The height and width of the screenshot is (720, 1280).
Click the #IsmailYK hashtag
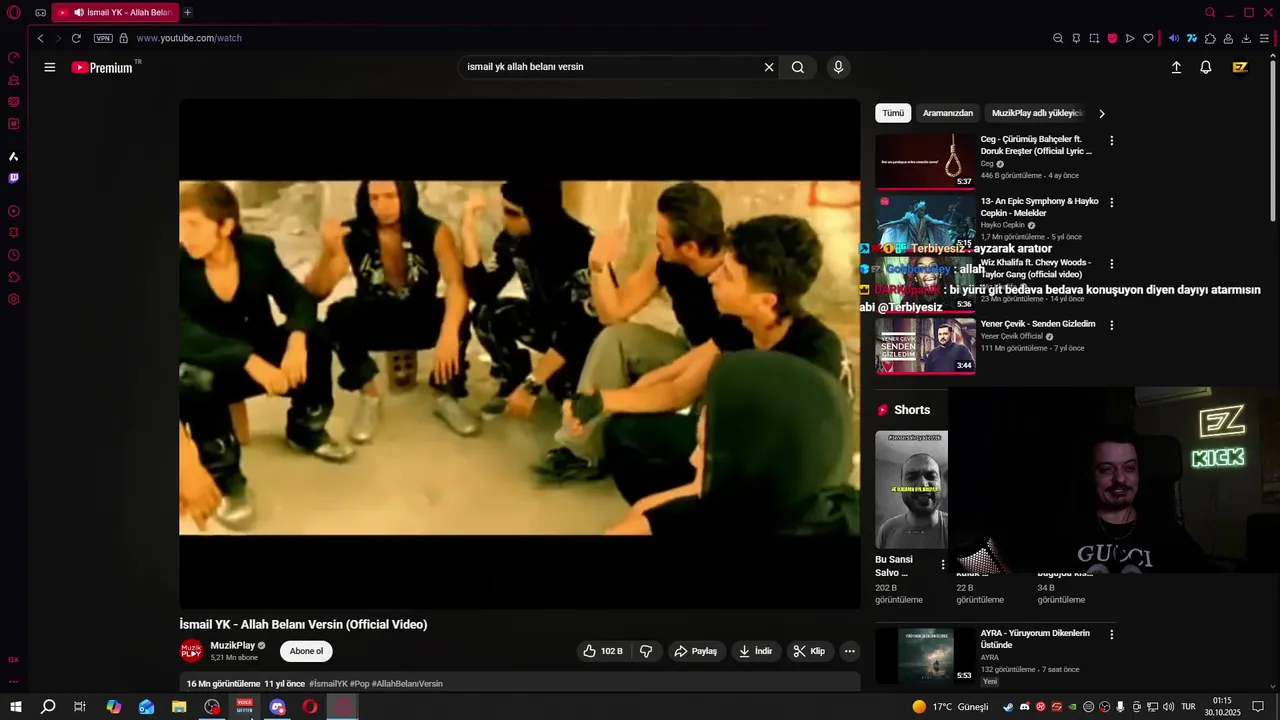tap(328, 684)
